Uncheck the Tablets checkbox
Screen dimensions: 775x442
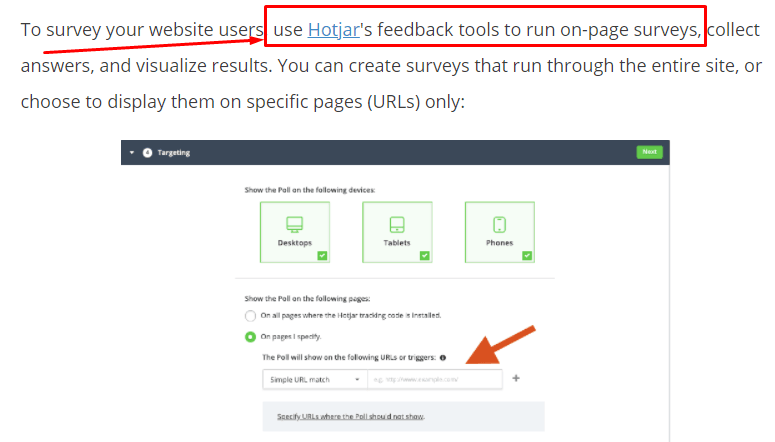(425, 255)
